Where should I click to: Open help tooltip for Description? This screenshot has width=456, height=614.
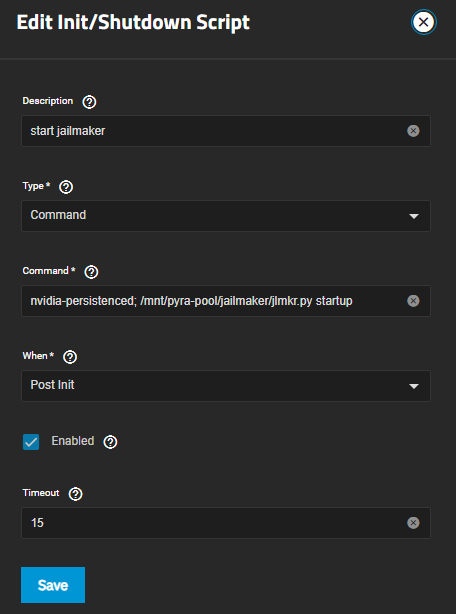[x=89, y=102]
